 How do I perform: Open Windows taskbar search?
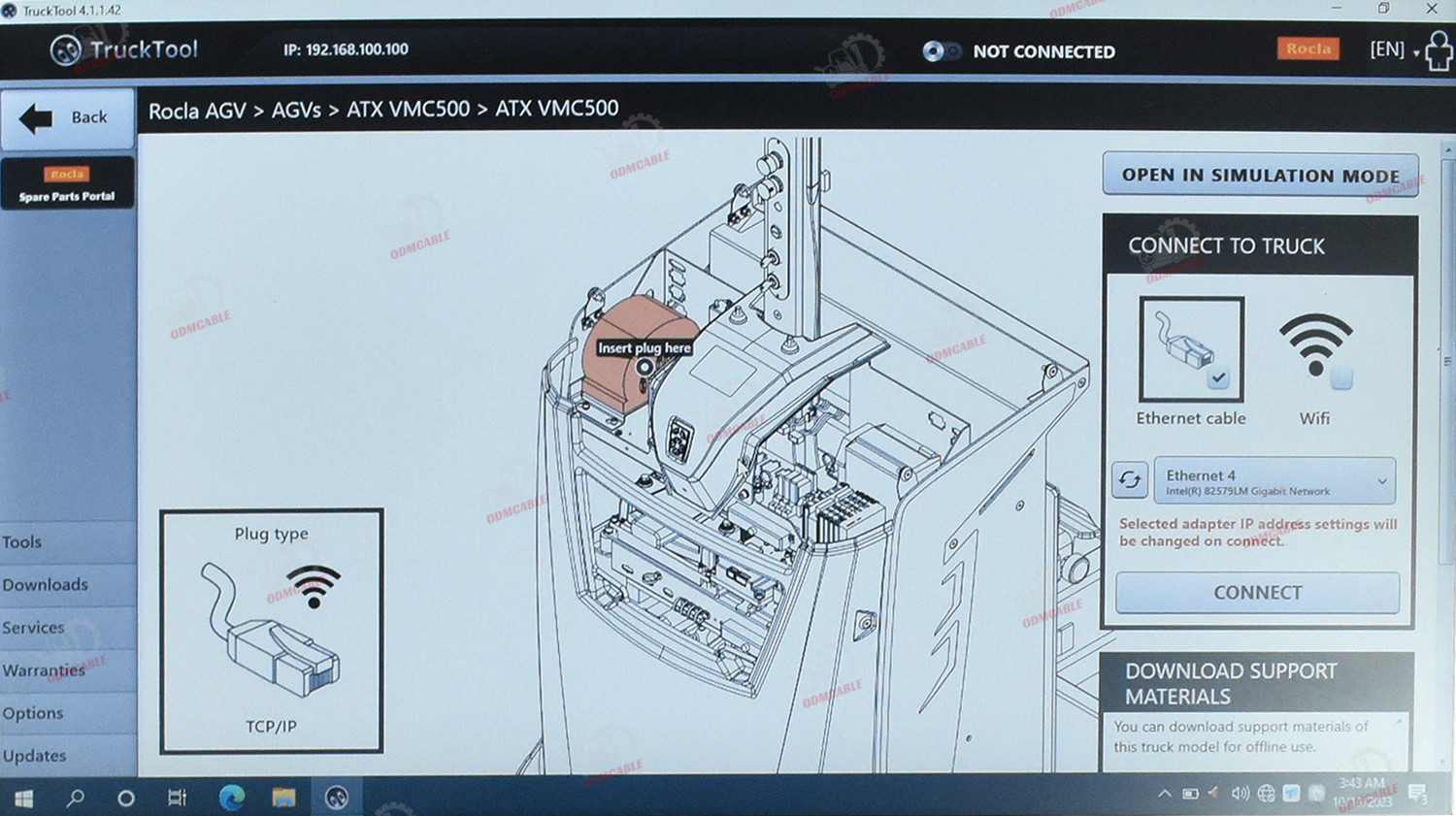(x=75, y=798)
